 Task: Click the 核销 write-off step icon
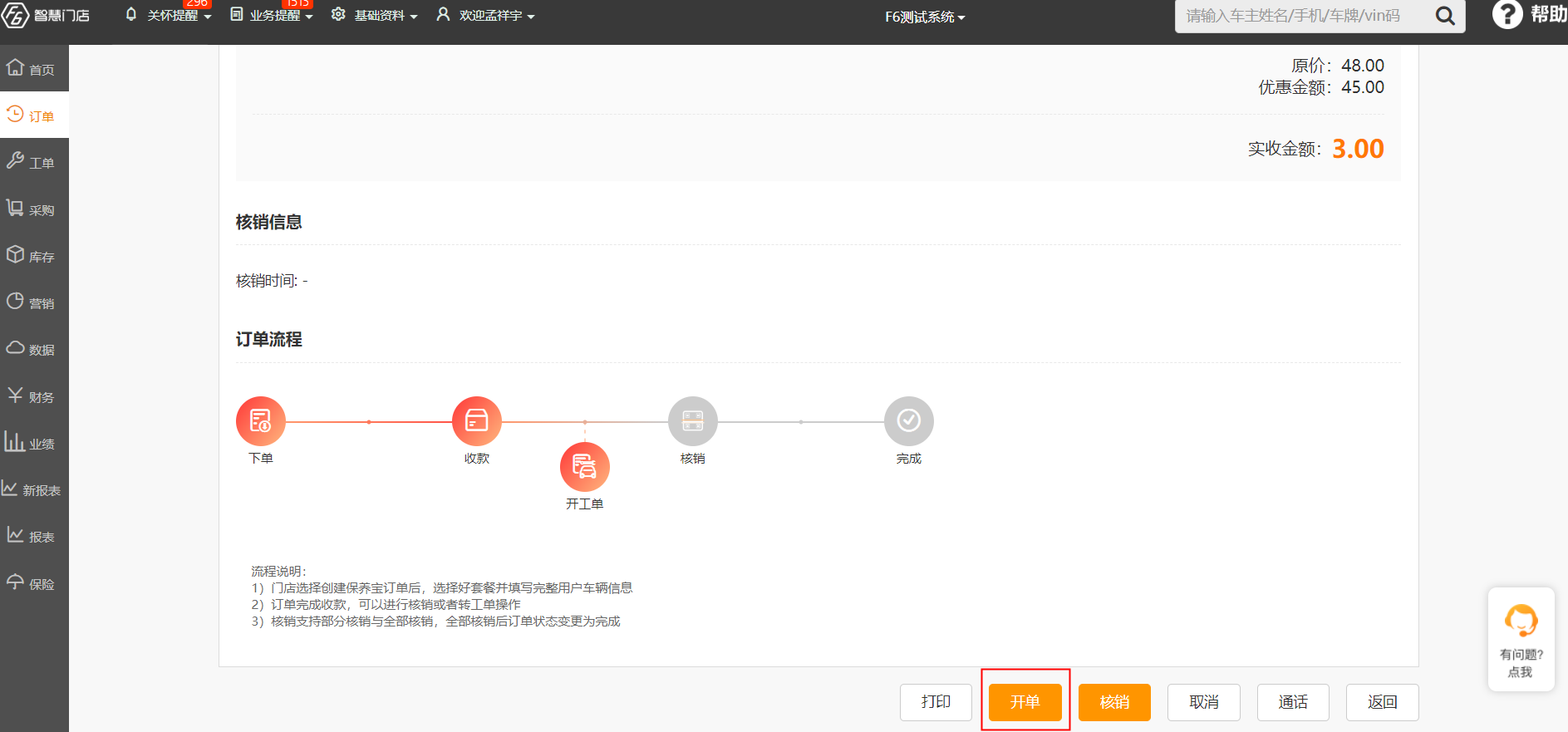coord(693,421)
